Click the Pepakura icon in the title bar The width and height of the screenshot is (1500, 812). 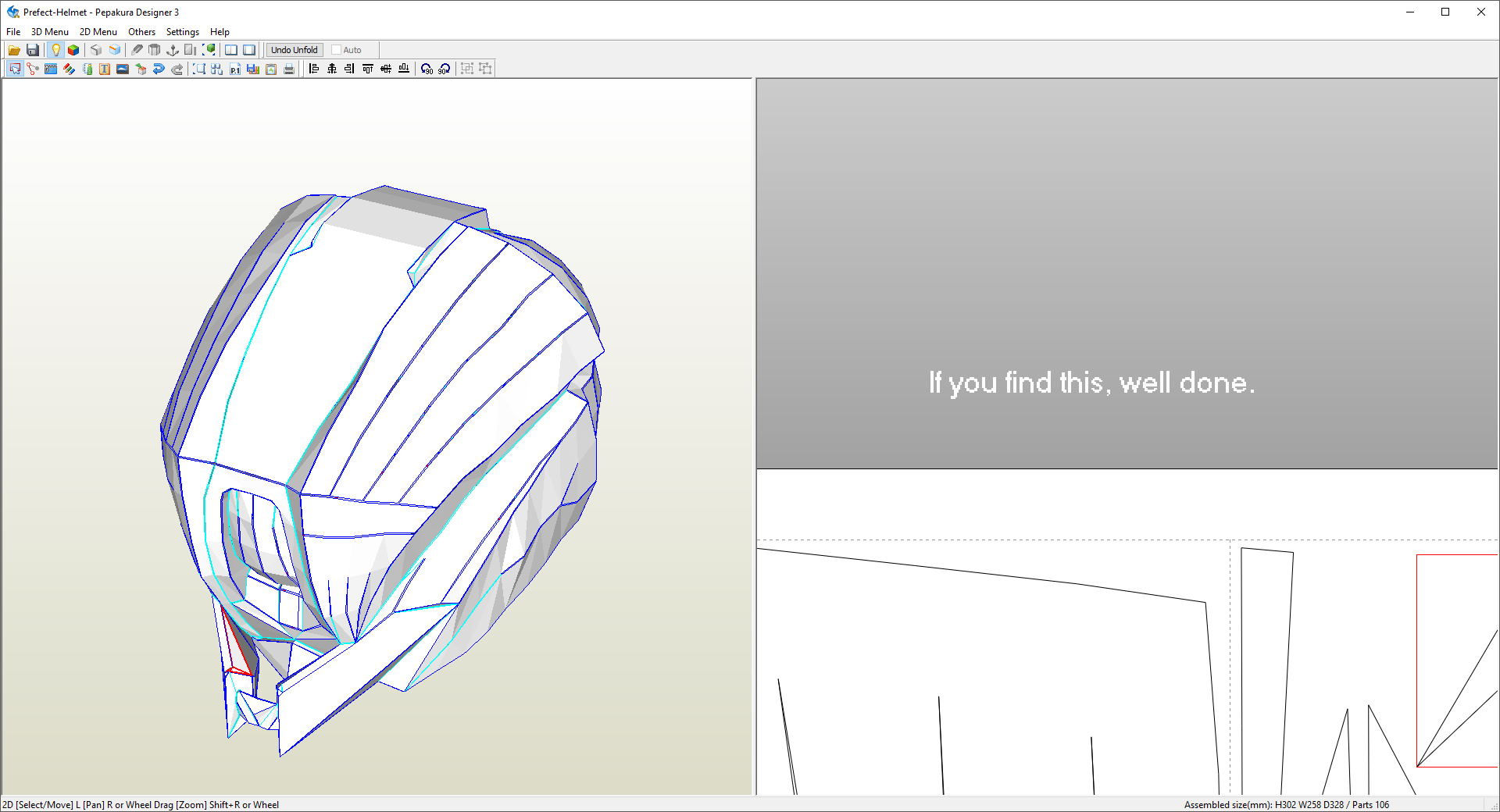(12, 12)
